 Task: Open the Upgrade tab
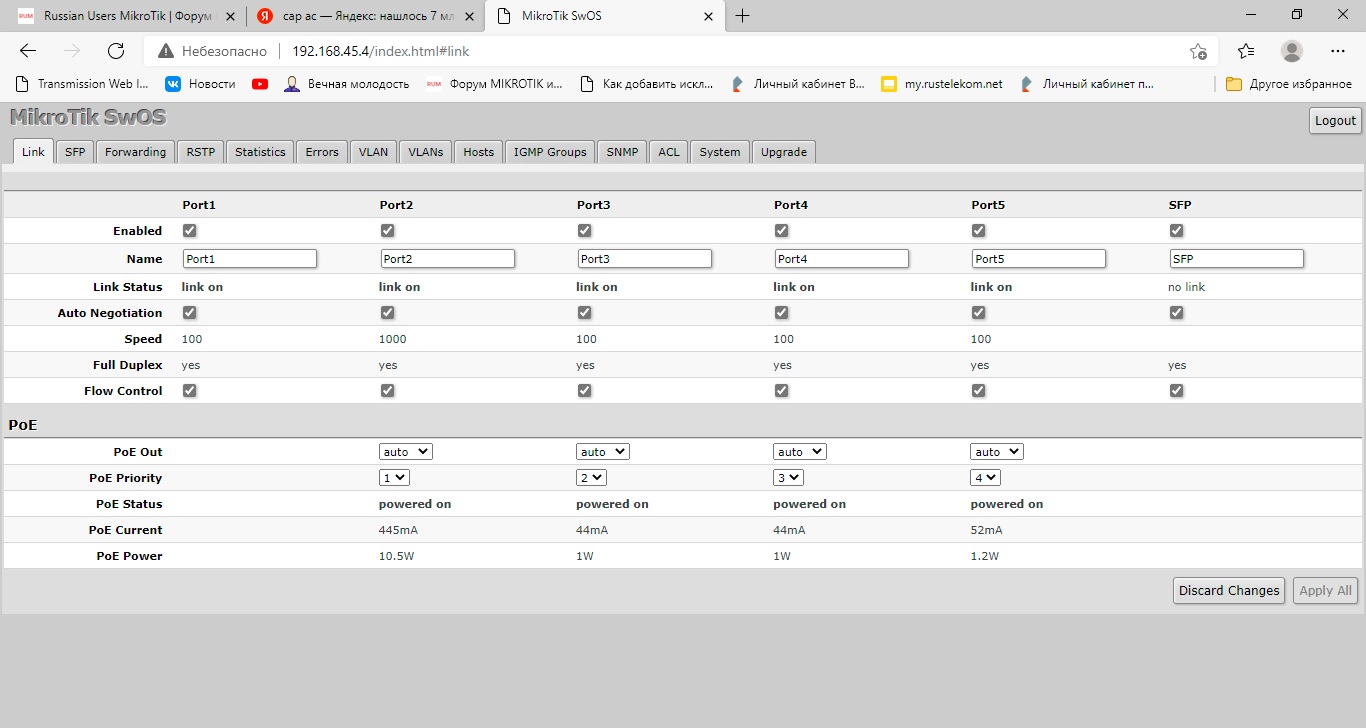click(x=784, y=152)
